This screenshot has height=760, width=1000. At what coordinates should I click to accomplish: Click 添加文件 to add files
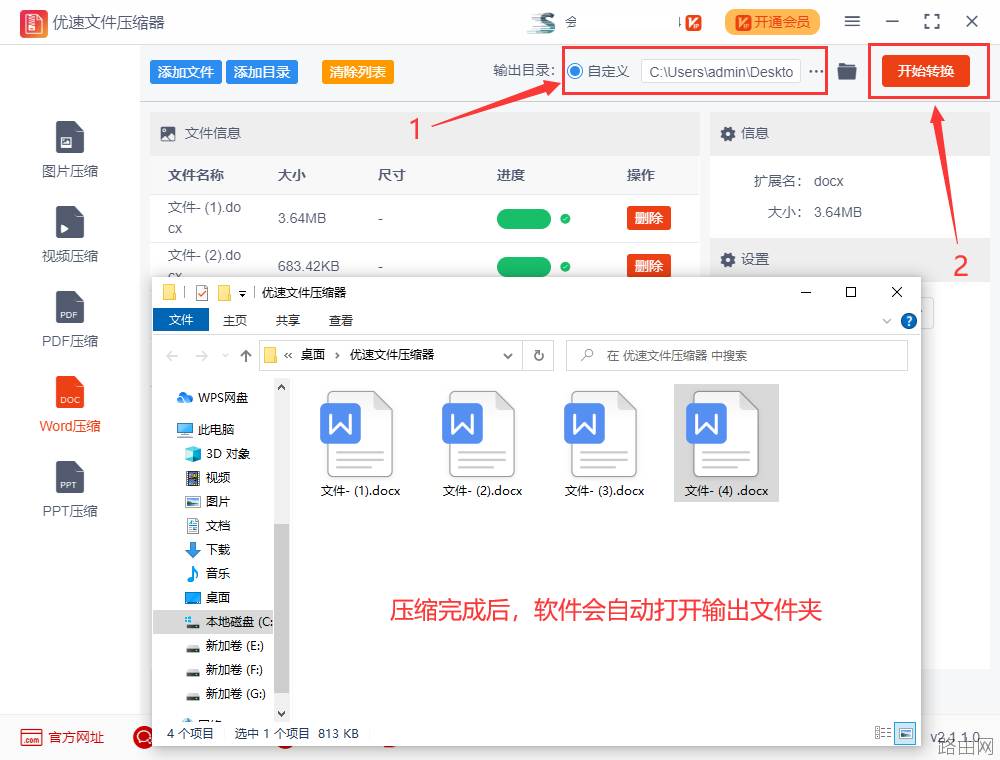point(186,72)
